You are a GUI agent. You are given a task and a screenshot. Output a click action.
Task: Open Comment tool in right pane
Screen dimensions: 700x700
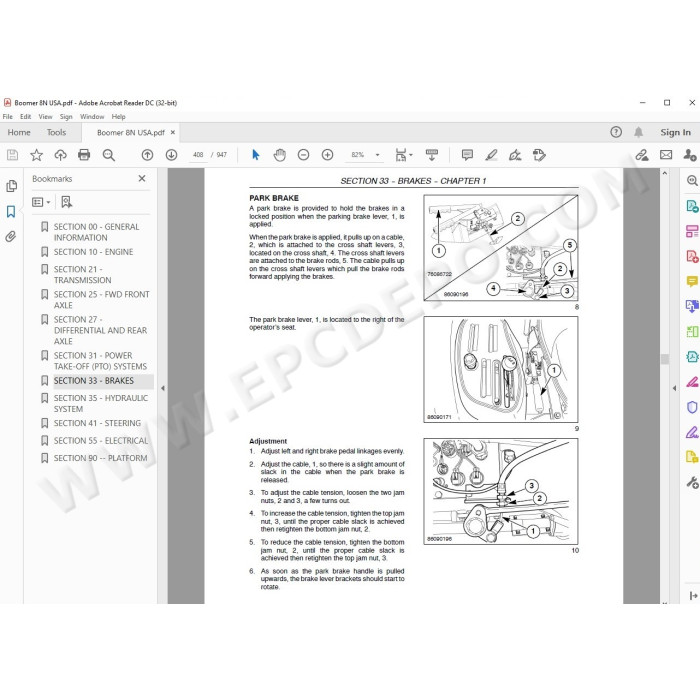[x=692, y=281]
